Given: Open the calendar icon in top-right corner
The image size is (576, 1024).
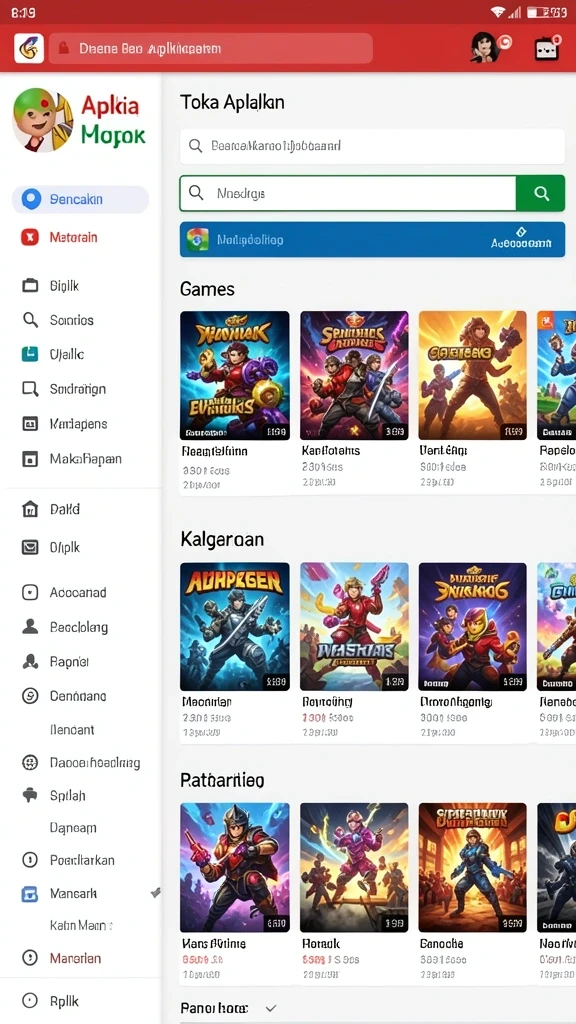Looking at the screenshot, I should point(547,48).
